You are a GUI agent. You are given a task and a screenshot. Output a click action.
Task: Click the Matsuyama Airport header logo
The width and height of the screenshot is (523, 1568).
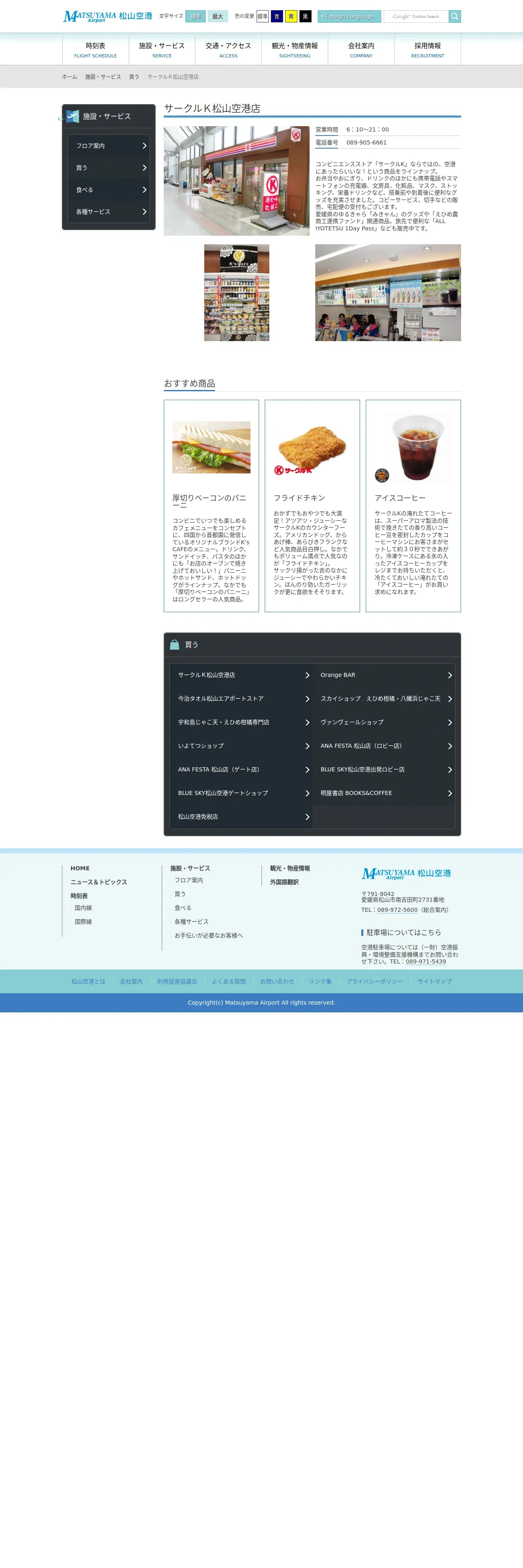[x=108, y=16]
